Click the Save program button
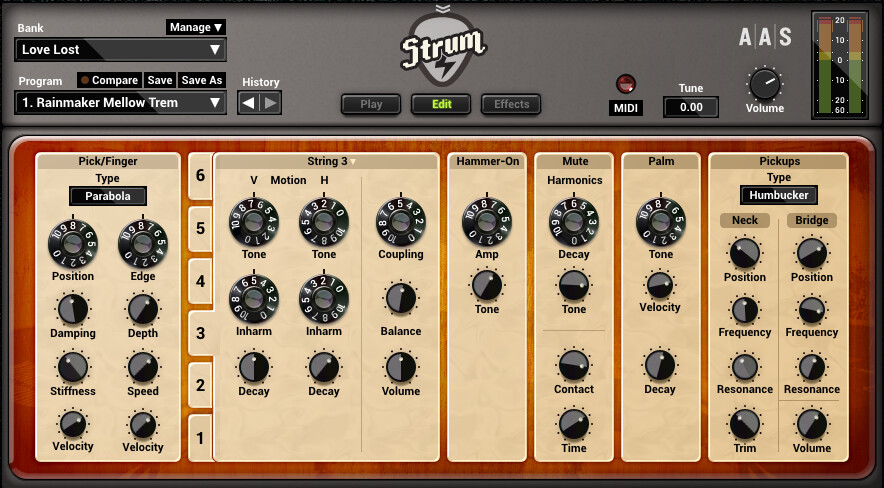 click(x=160, y=80)
